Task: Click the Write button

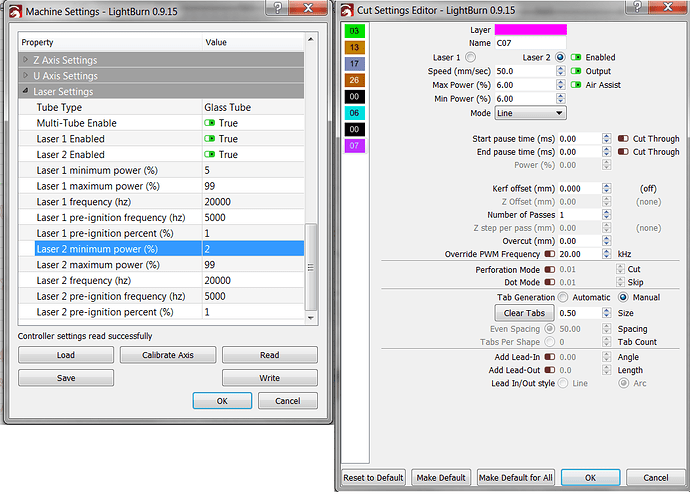Action: [x=270, y=378]
